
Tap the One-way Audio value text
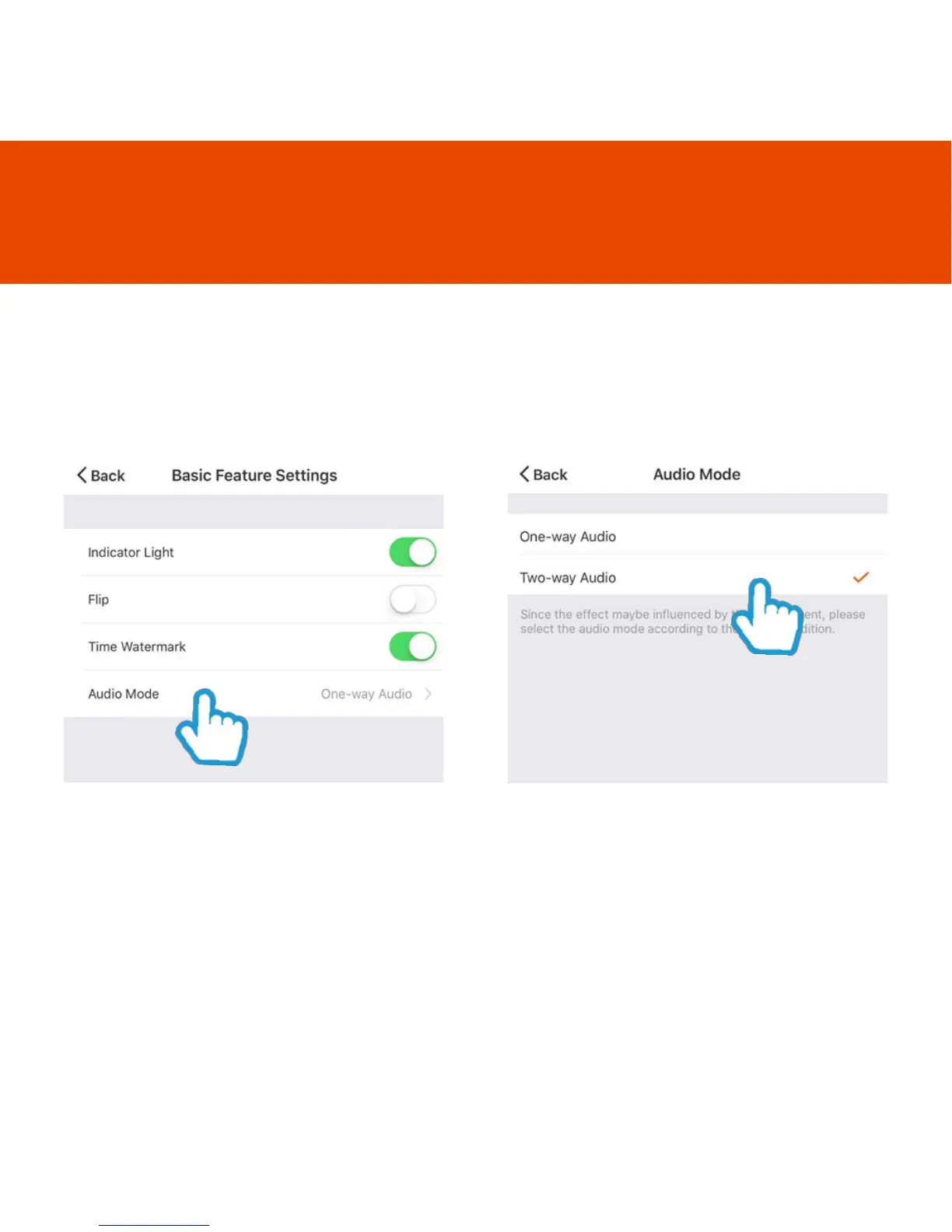click(366, 694)
